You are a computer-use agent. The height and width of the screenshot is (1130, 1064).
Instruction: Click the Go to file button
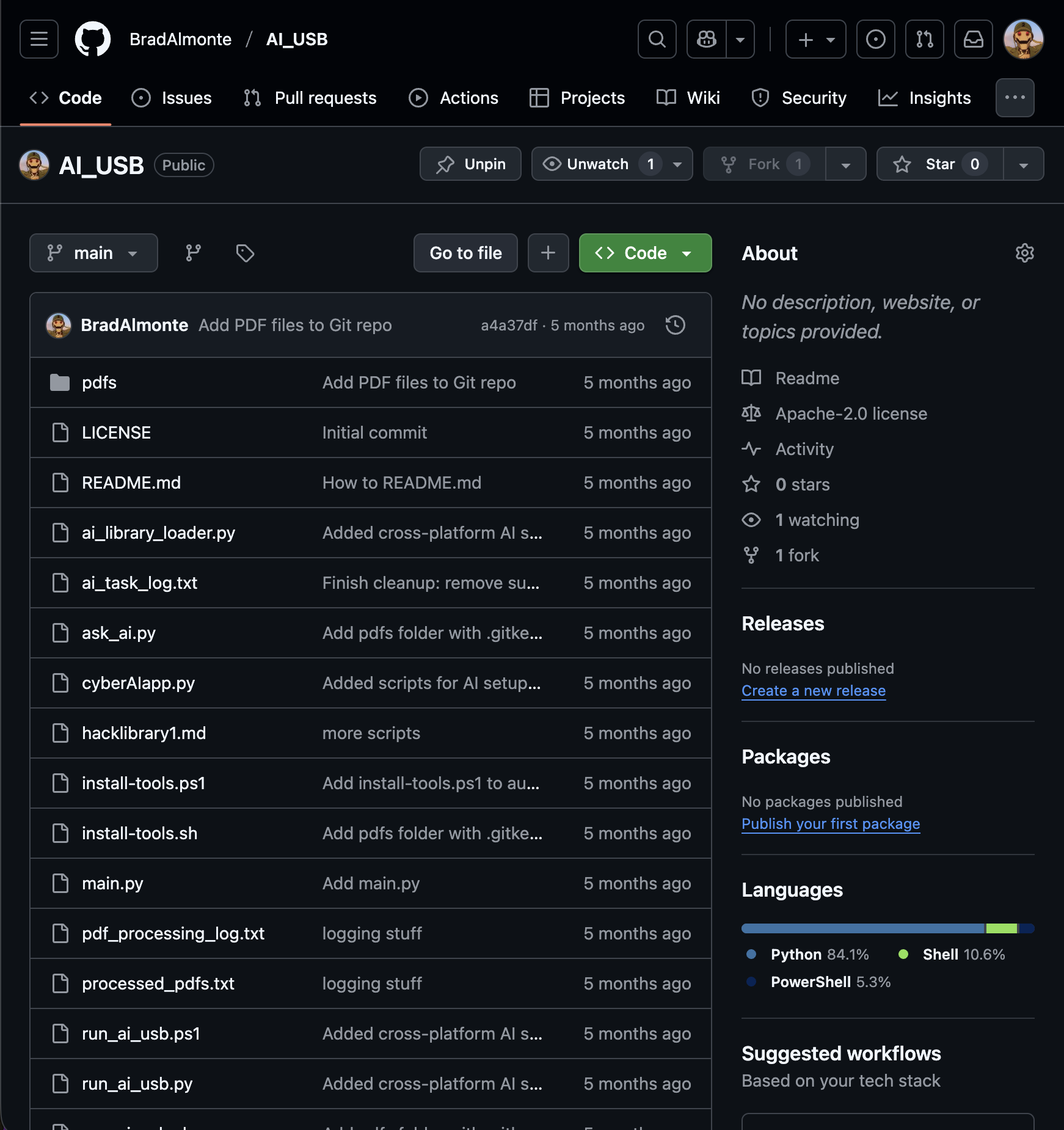pyautogui.click(x=465, y=253)
